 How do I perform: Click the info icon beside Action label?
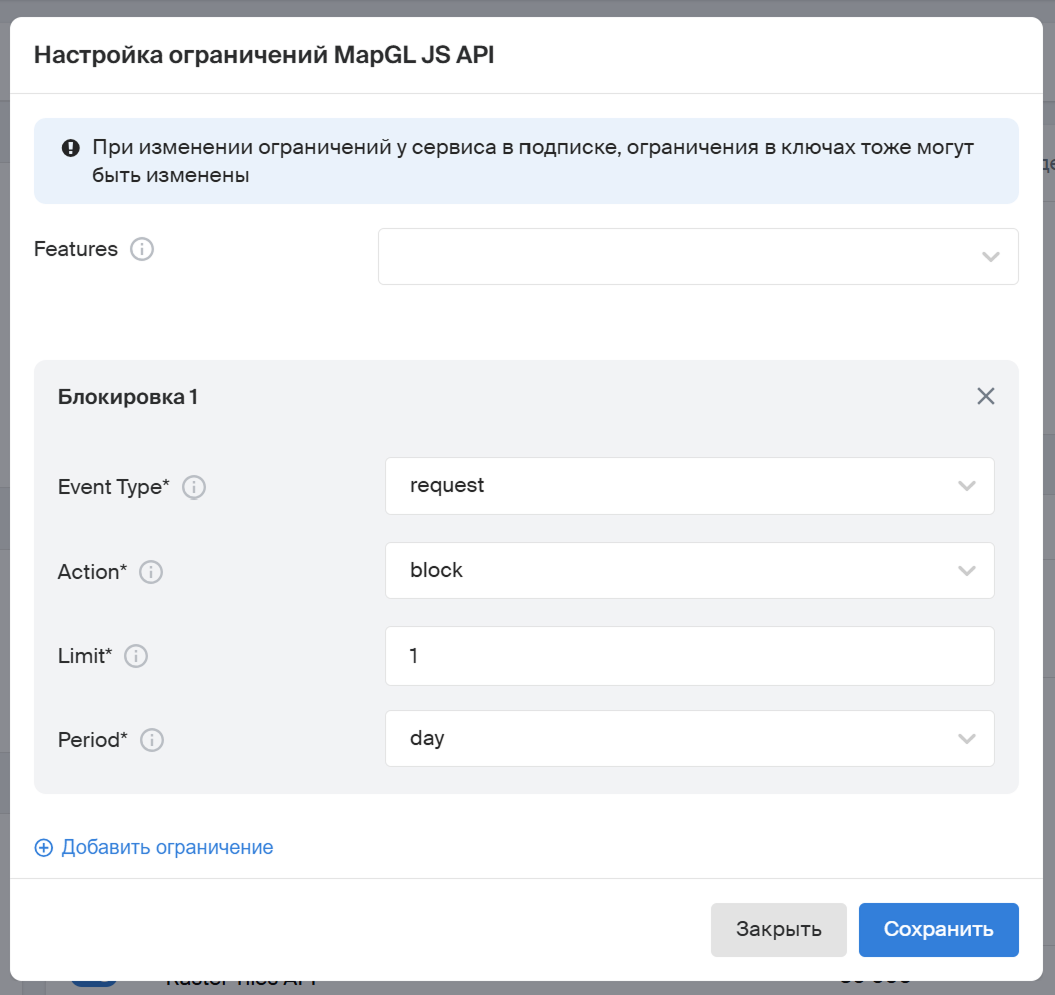(x=151, y=572)
